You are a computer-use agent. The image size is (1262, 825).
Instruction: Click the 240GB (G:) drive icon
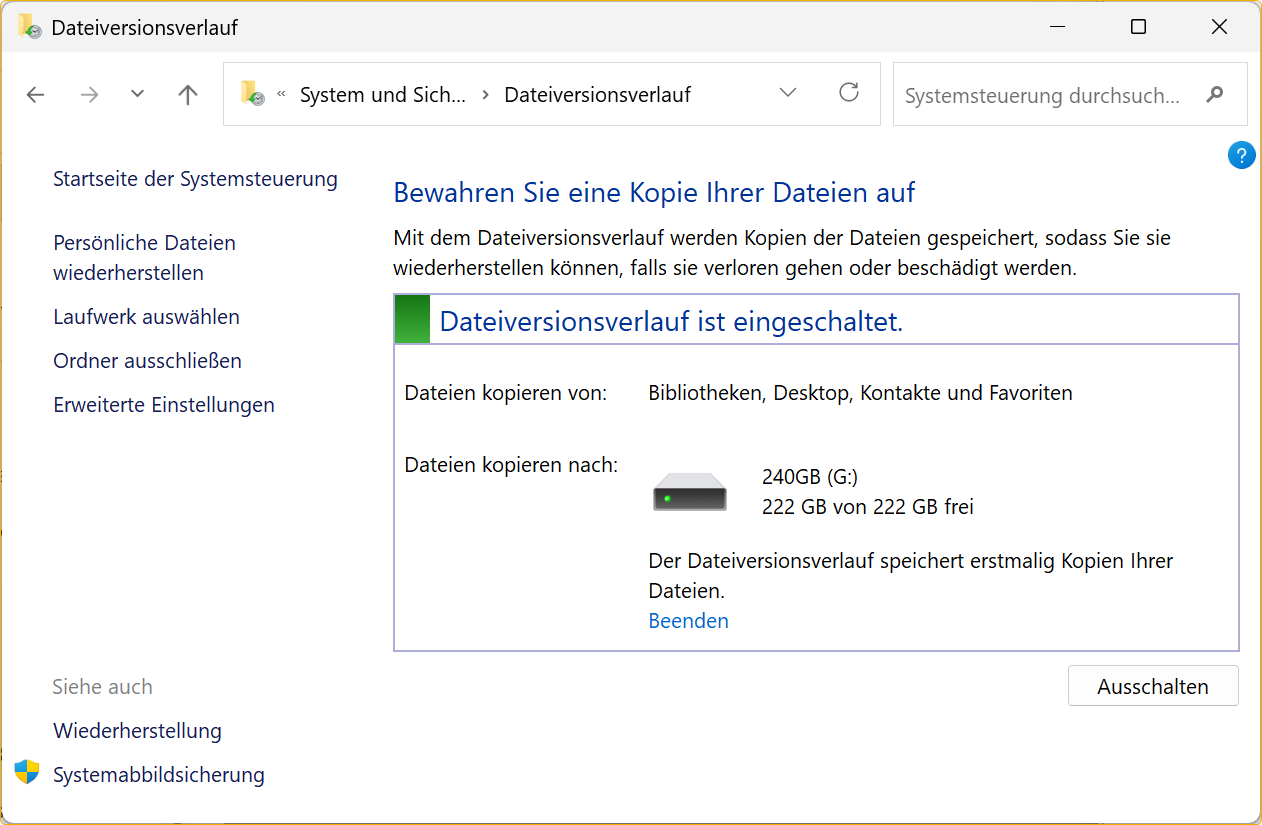pos(689,492)
